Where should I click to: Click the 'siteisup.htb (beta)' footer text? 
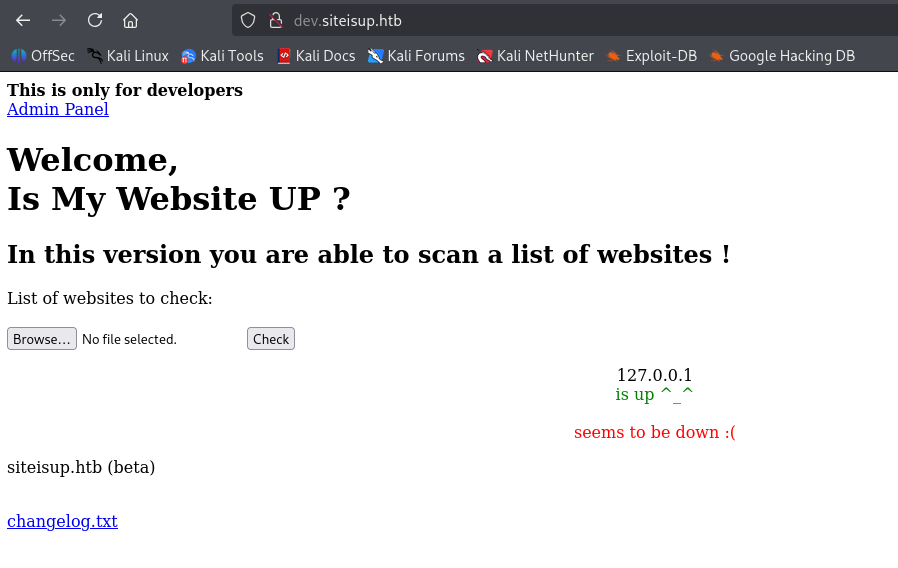point(81,467)
